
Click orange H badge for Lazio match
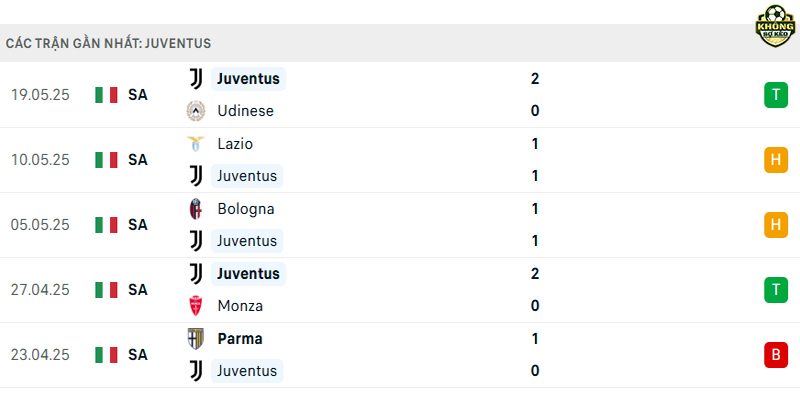[x=776, y=160]
